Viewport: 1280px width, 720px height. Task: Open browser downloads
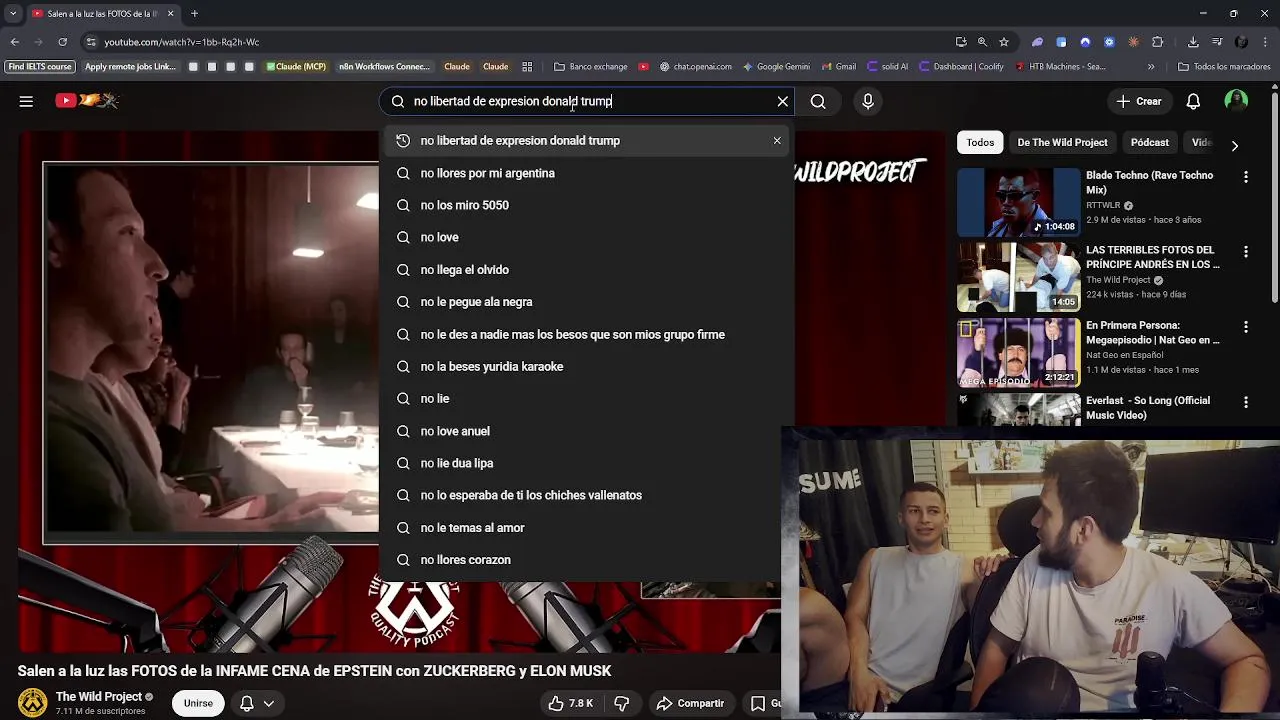click(1193, 42)
